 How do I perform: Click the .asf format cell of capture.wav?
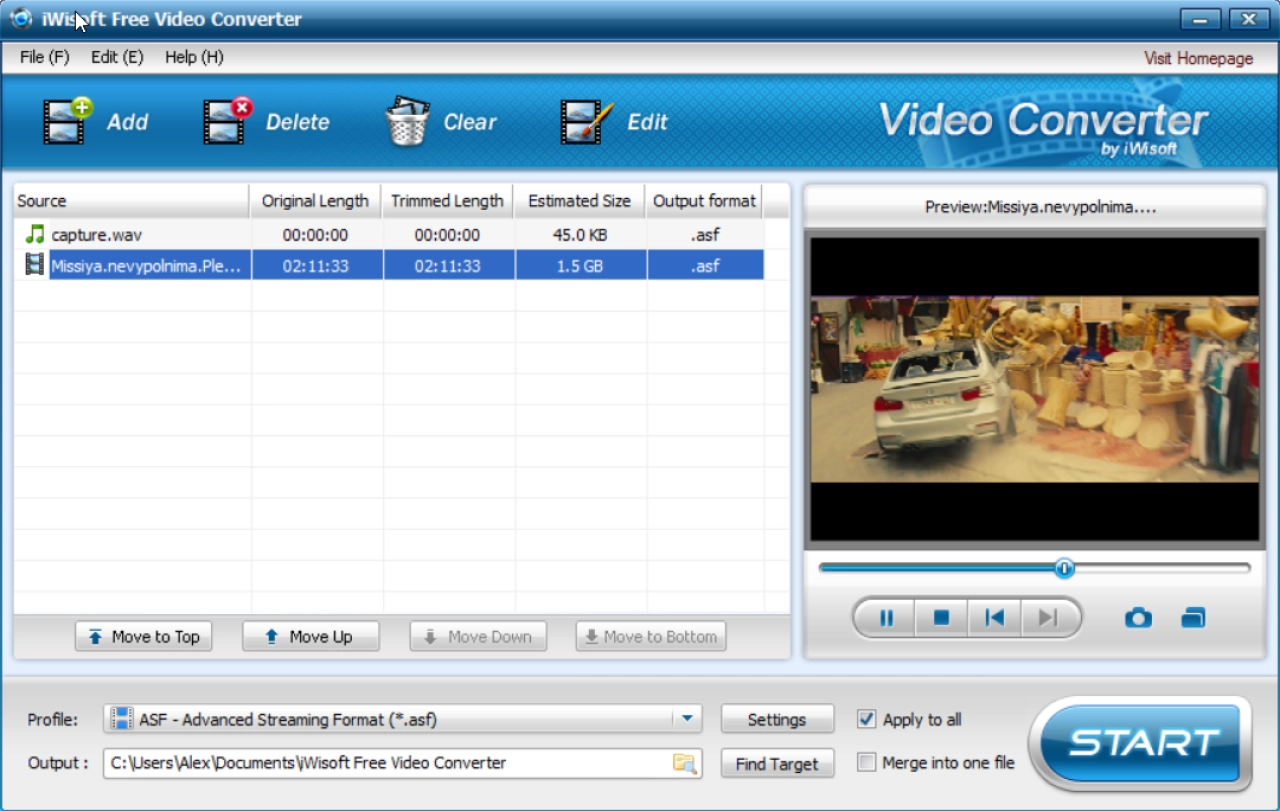(705, 235)
